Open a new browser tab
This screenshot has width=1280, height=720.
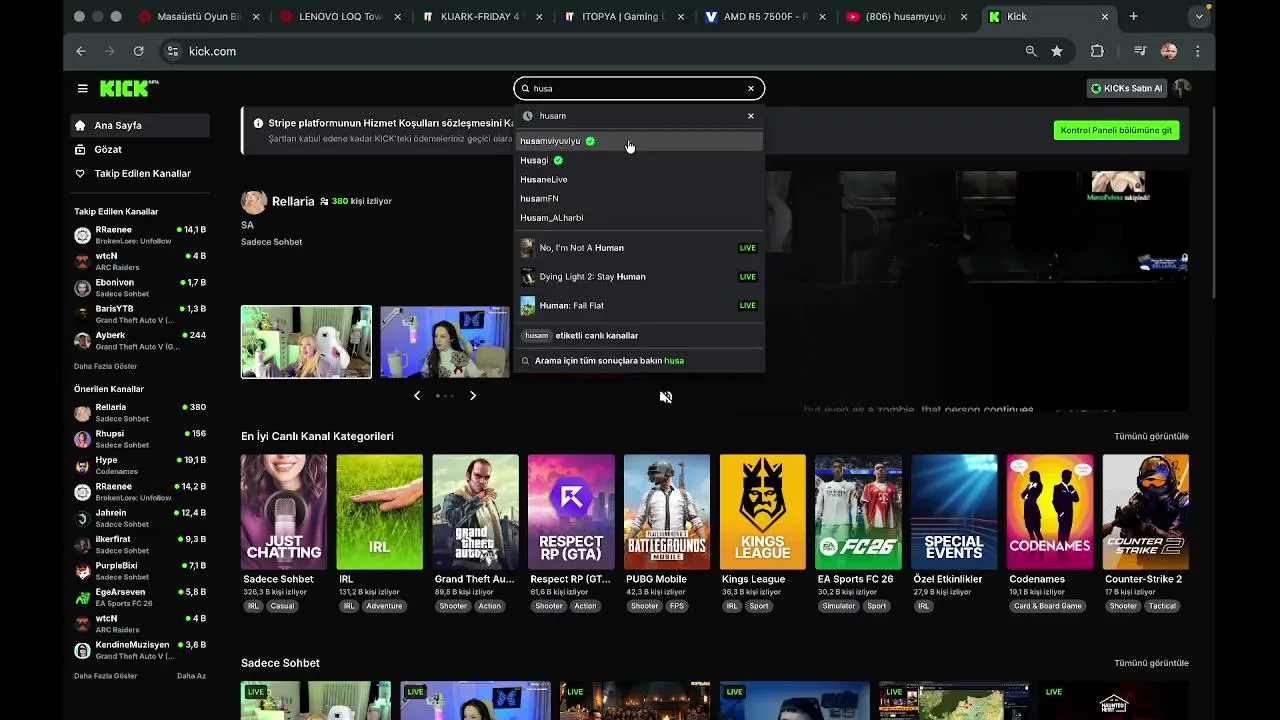point(1133,17)
